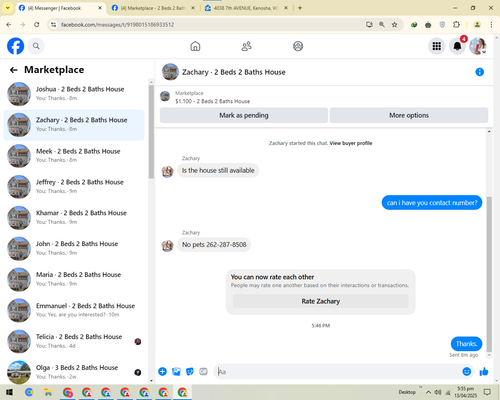Open the Chrome extensions puzzle icon
This screenshot has width=500, height=400.
point(456,25)
